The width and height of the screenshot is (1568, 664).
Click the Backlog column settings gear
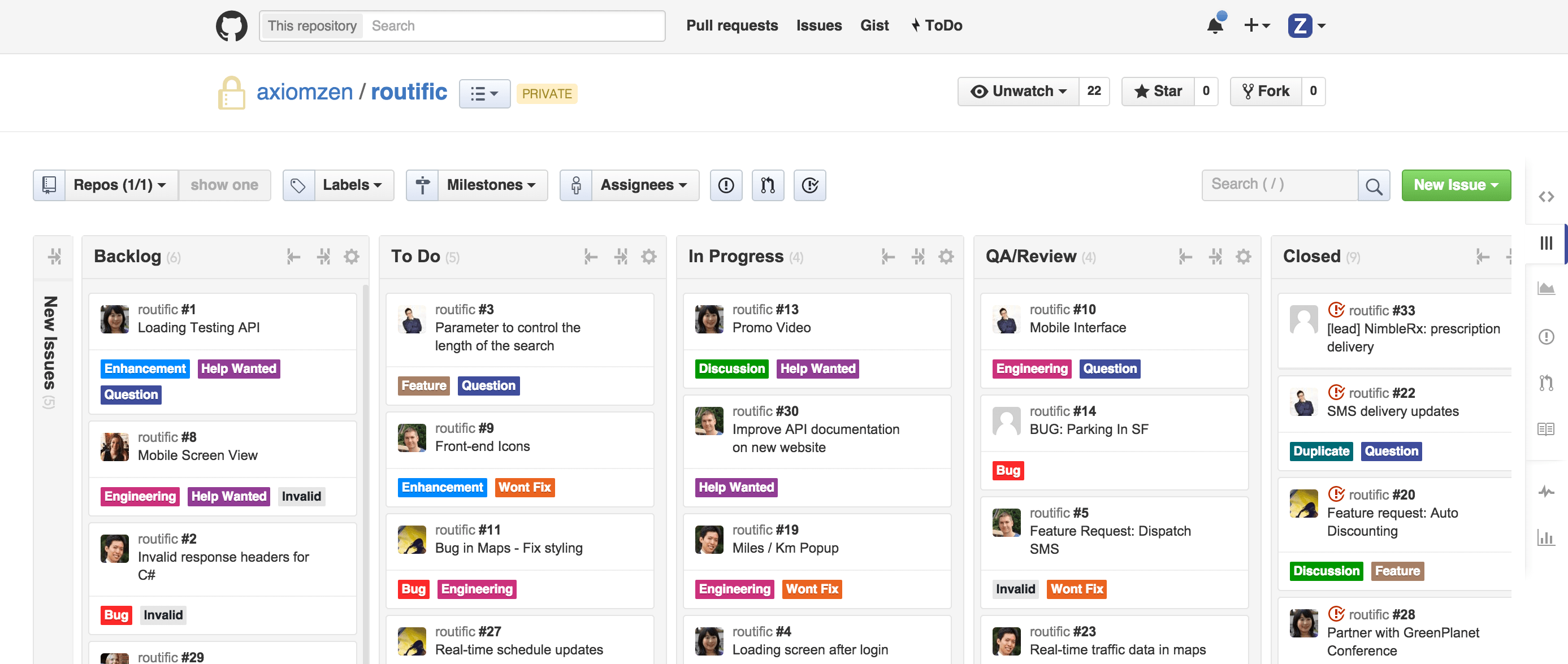click(x=351, y=256)
